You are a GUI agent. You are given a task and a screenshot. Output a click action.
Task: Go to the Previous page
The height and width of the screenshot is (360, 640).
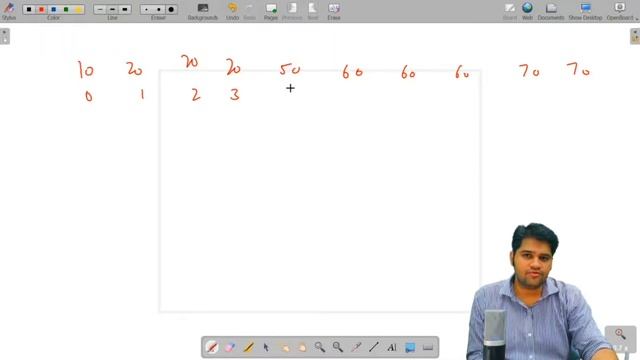pos(292,11)
